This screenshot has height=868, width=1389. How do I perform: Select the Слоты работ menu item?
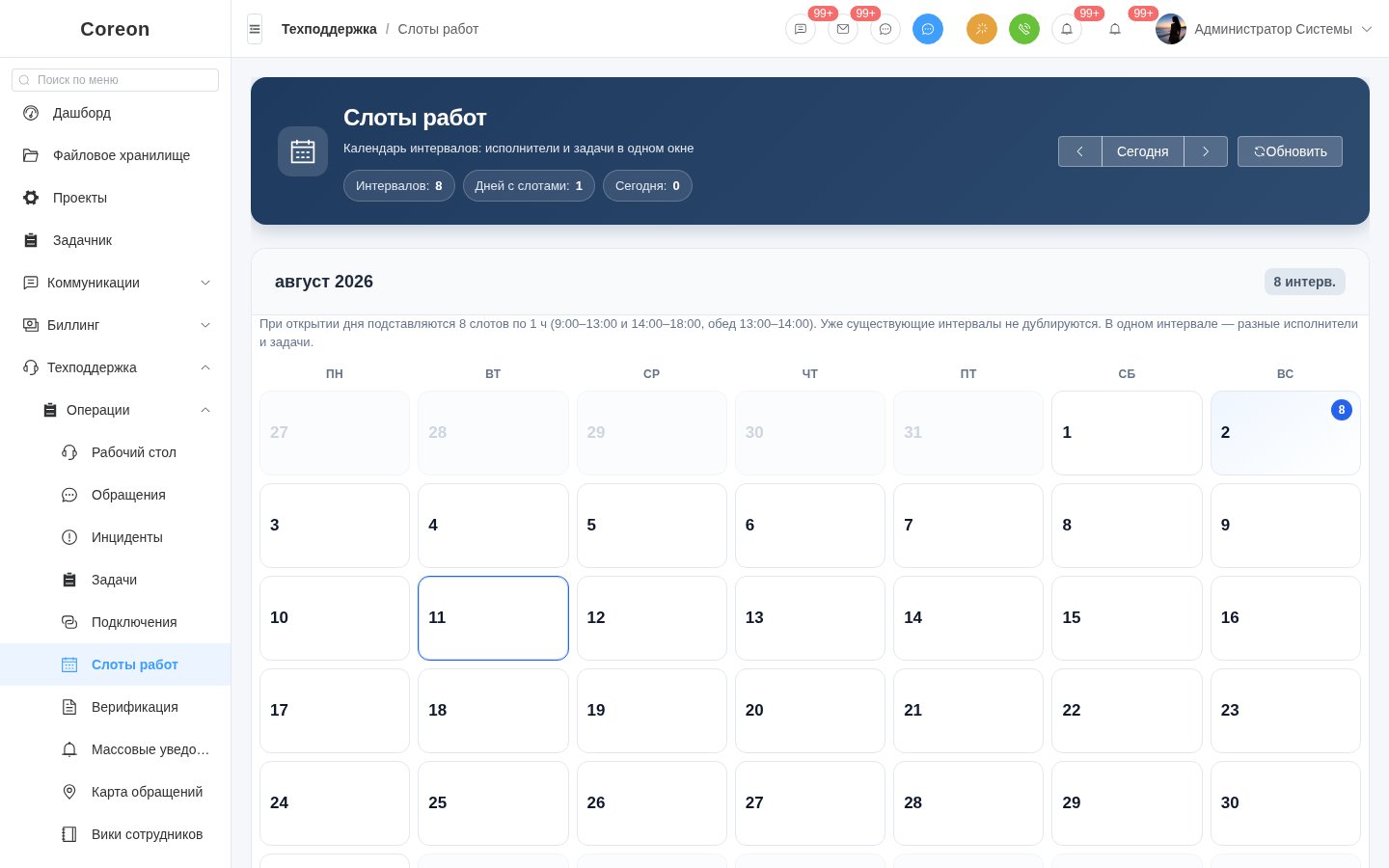pyautogui.click(x=116, y=665)
